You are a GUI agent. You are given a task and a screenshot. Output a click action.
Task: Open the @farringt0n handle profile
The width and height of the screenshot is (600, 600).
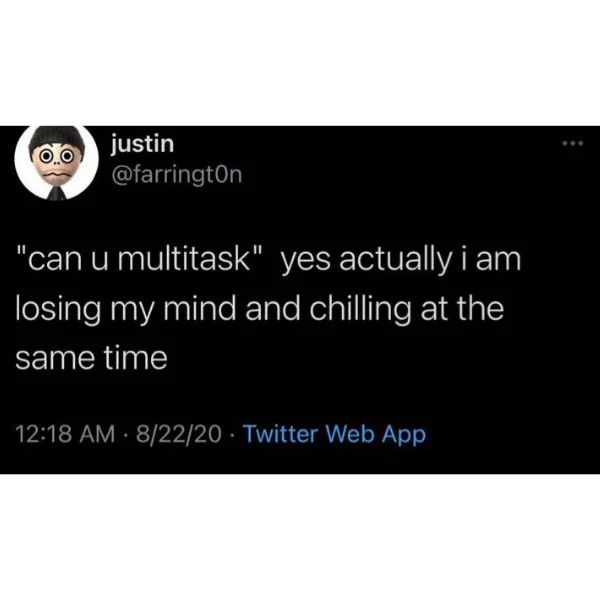click(x=176, y=175)
